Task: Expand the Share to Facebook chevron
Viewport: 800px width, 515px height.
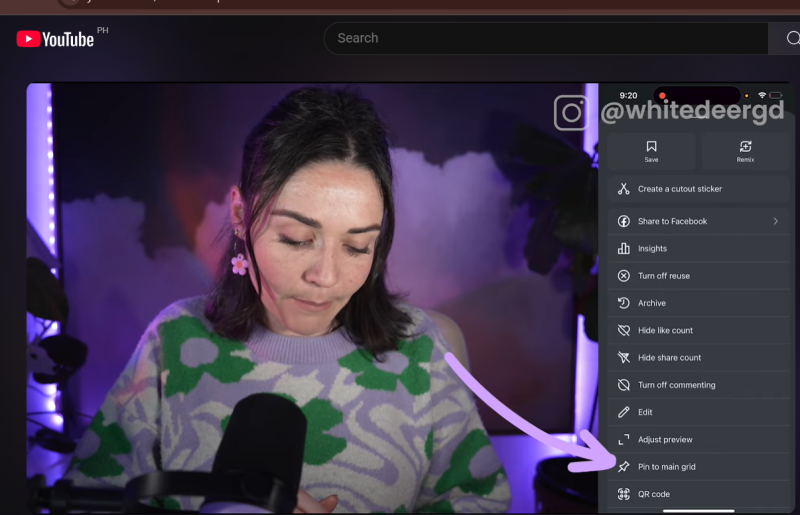Action: (776, 221)
